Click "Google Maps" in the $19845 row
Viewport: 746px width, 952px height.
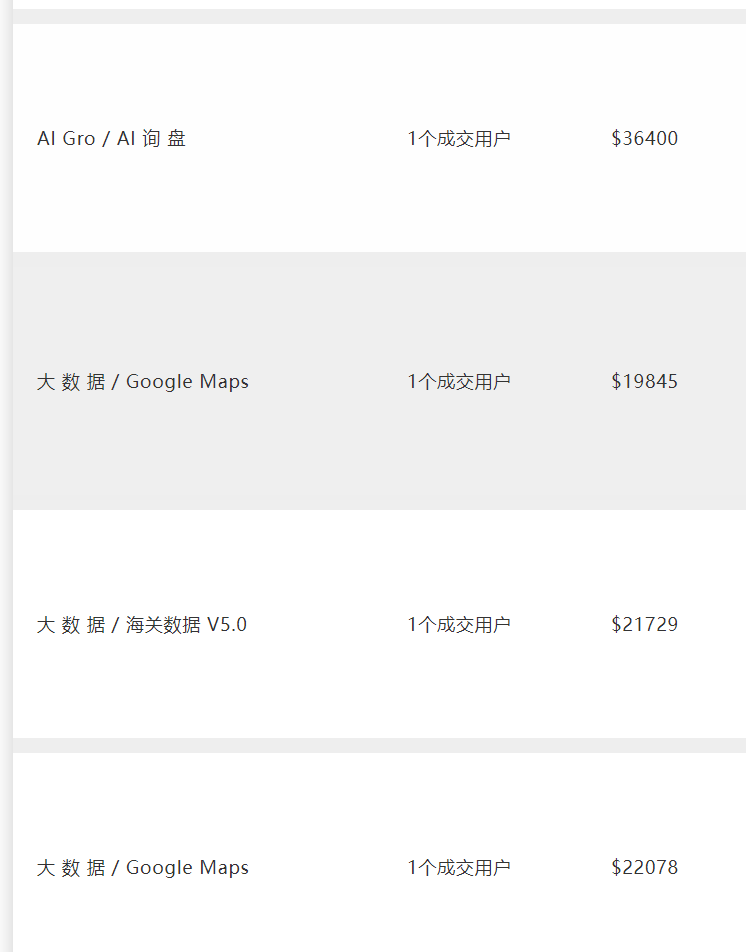pyautogui.click(x=187, y=382)
